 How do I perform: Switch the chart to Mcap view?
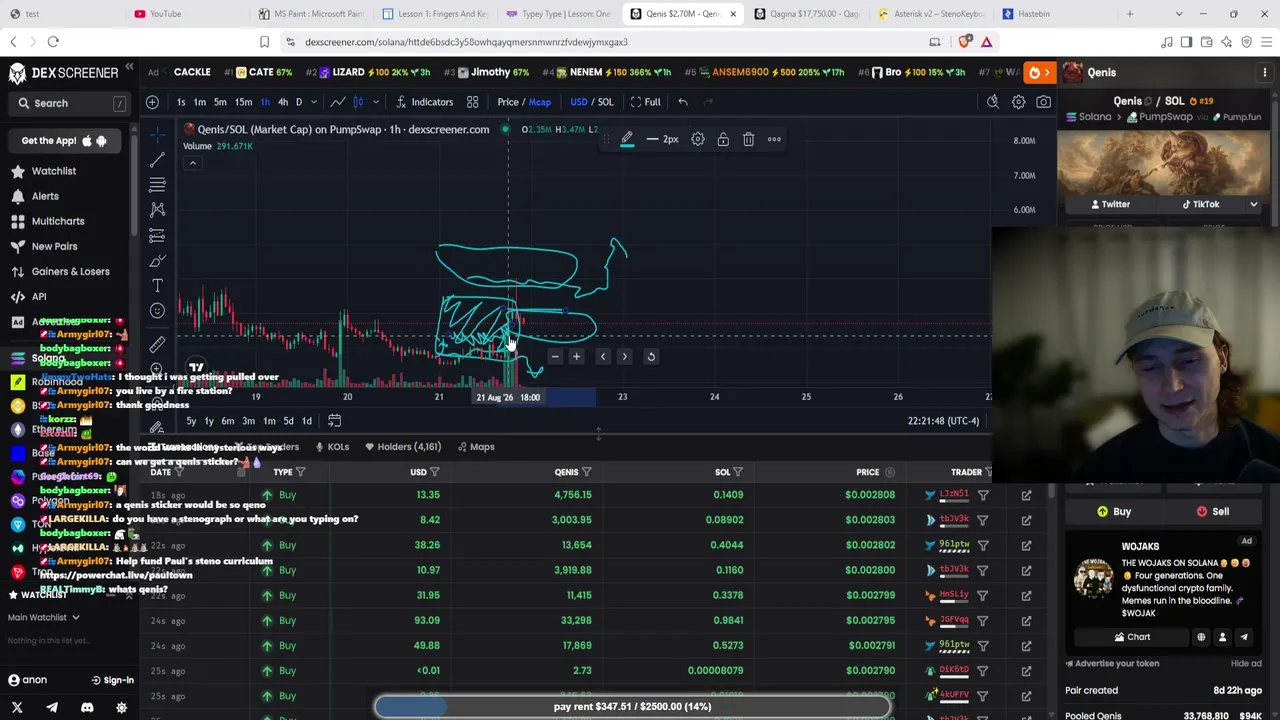pyautogui.click(x=540, y=102)
